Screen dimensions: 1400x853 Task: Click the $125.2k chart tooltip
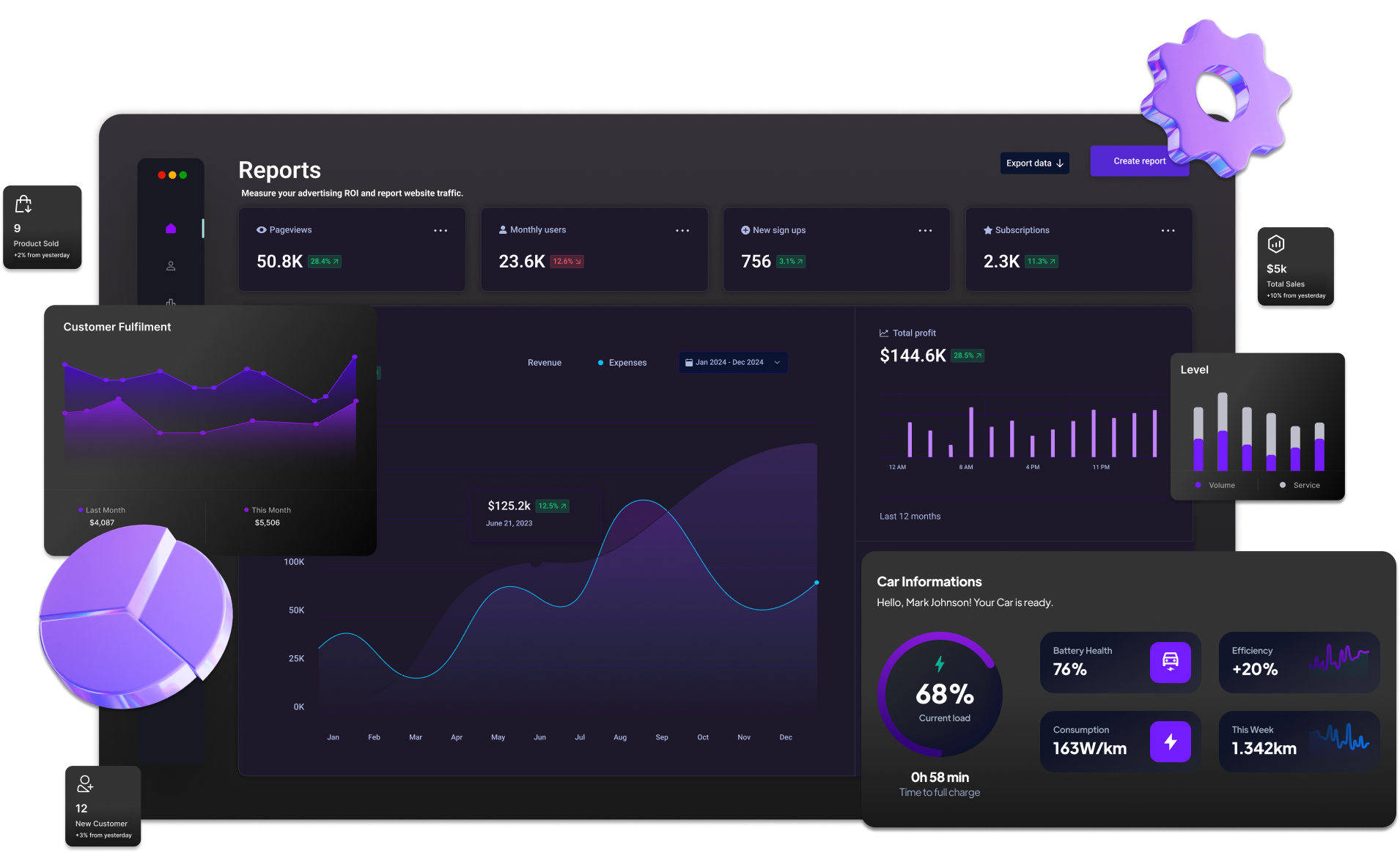click(x=535, y=514)
